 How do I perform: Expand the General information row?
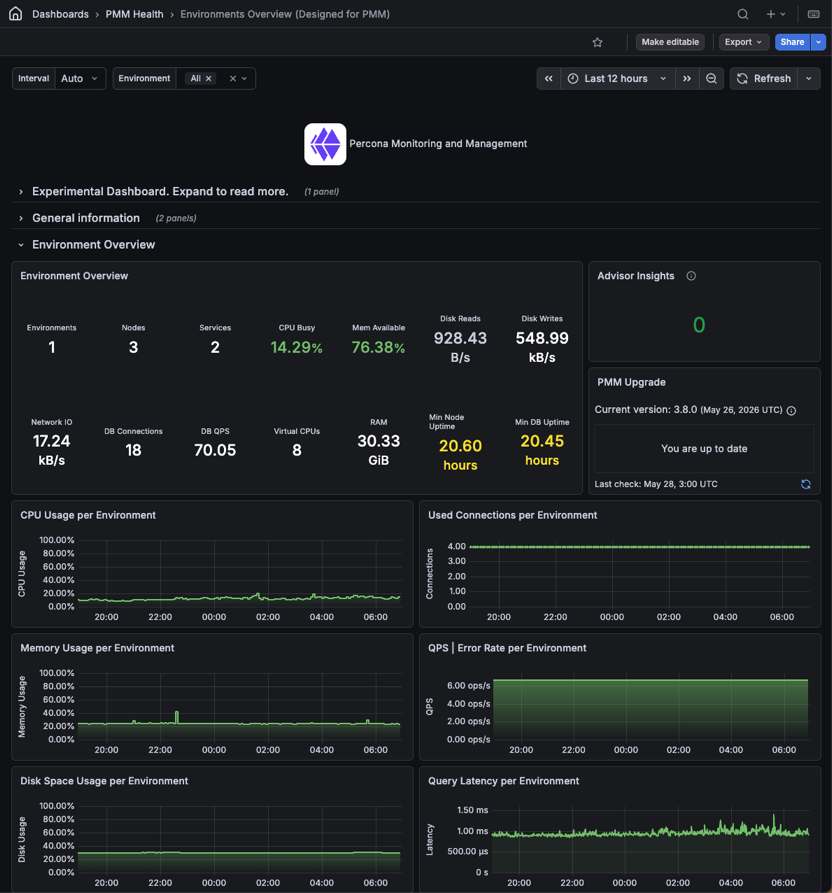click(85, 218)
